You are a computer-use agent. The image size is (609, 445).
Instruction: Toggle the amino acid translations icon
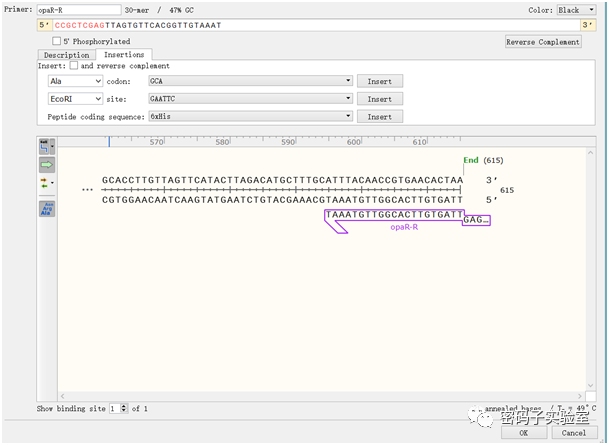pos(47,209)
